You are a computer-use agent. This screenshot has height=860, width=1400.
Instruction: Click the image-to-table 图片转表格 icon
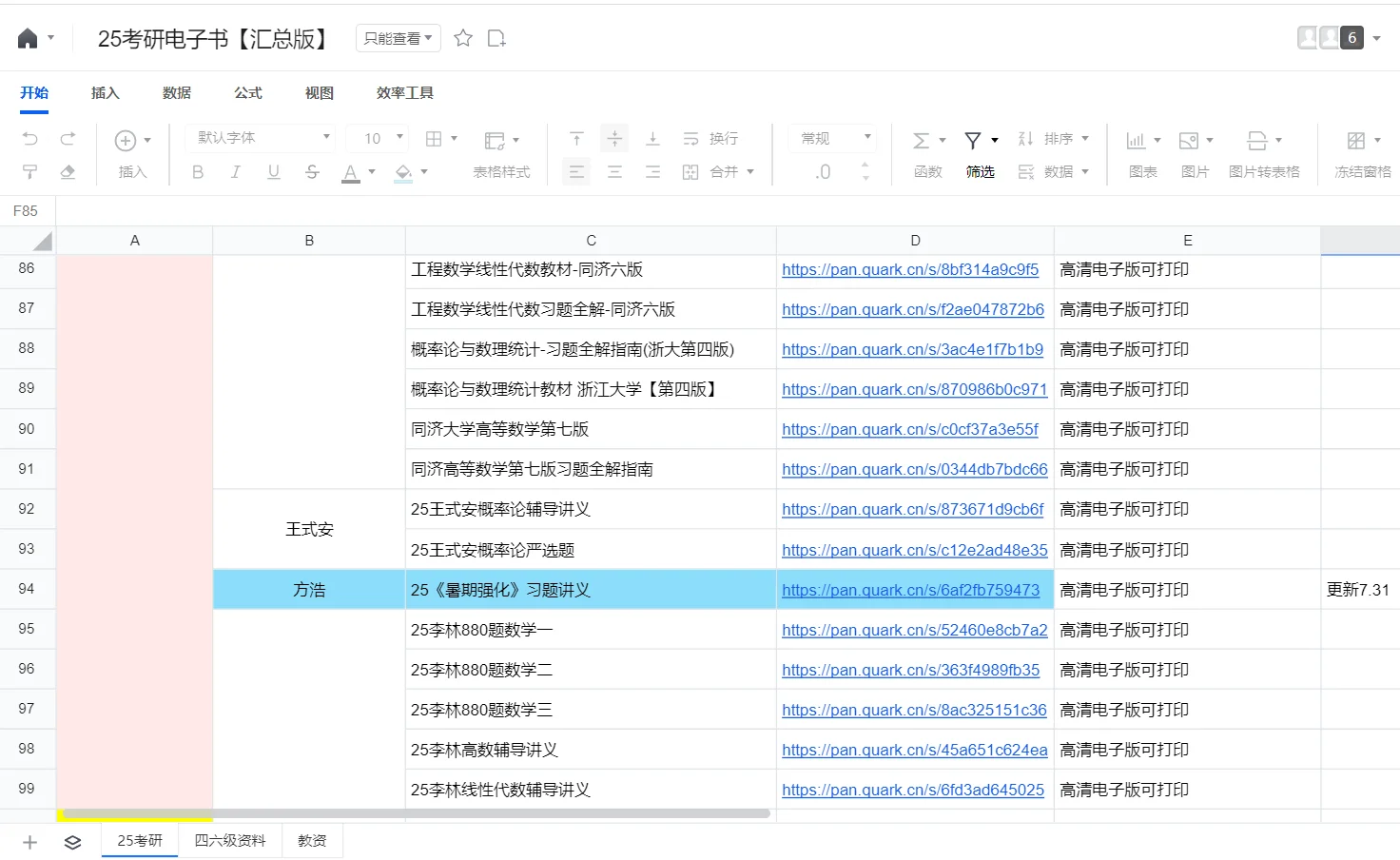coord(1257,141)
